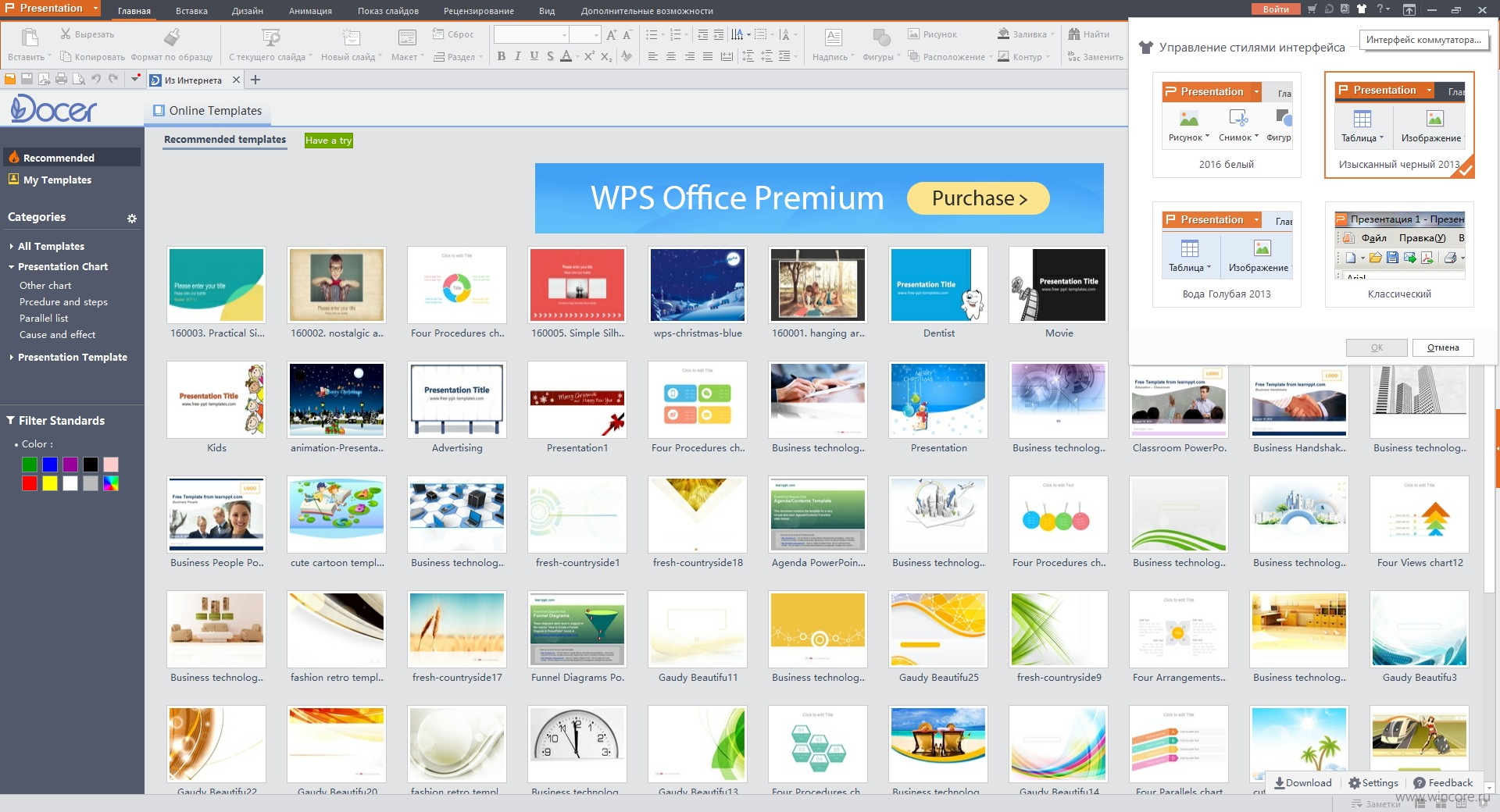Viewport: 1500px width, 812px height.
Task: Click the Paste (Вставить) icon
Action: (x=30, y=38)
